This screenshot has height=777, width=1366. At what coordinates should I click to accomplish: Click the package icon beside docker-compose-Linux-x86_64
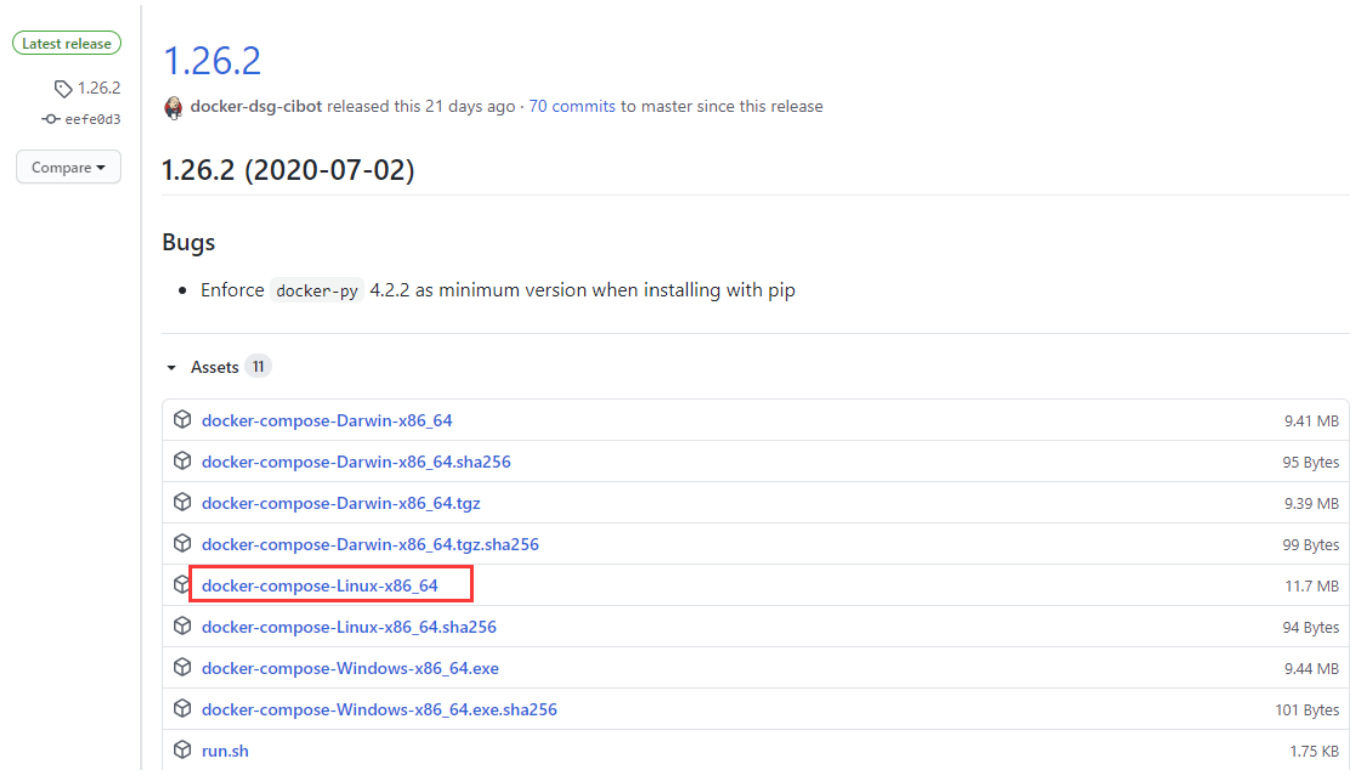181,584
